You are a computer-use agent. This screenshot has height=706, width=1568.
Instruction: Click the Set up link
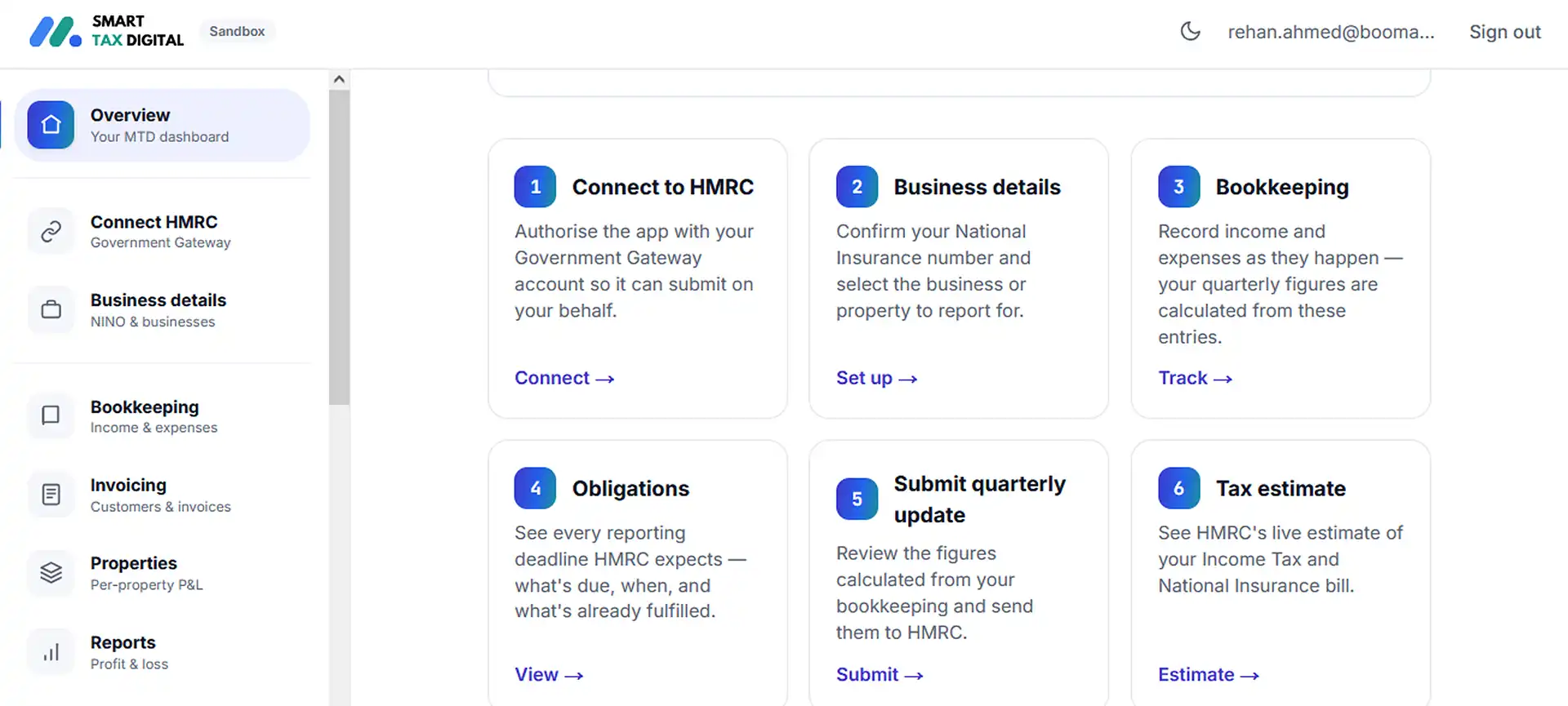876,378
